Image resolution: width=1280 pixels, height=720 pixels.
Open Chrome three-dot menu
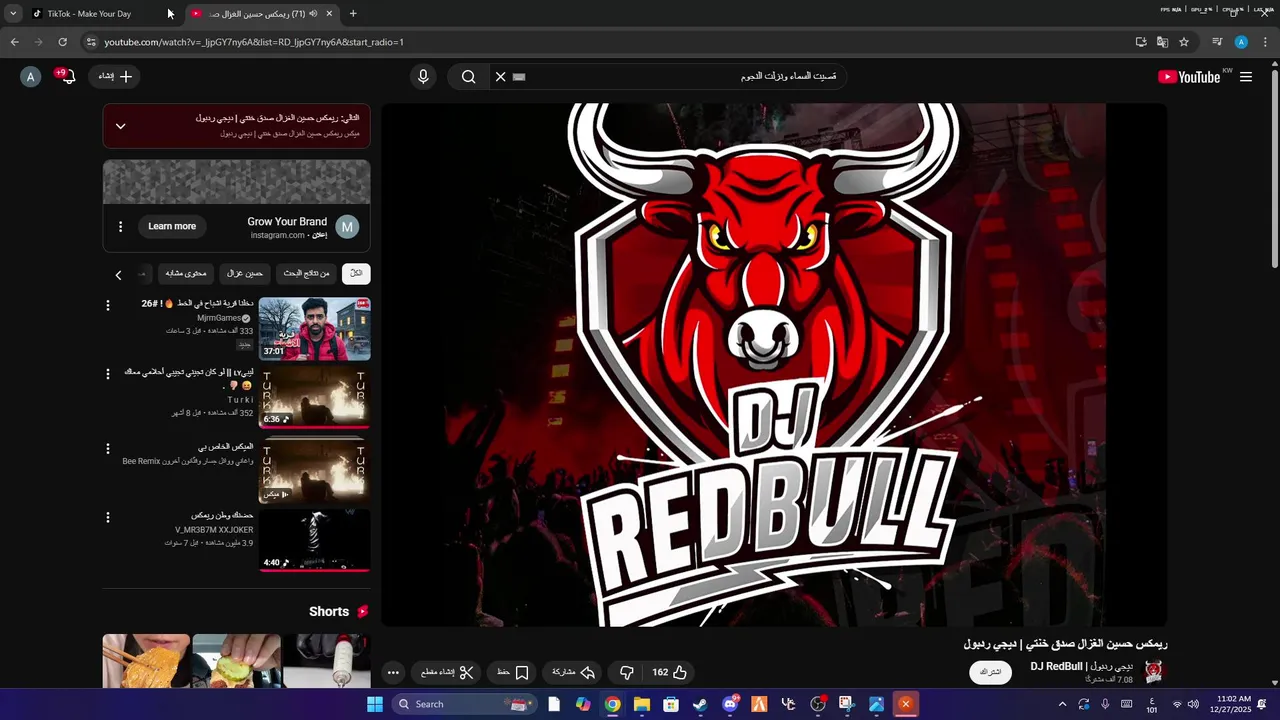(x=1266, y=42)
